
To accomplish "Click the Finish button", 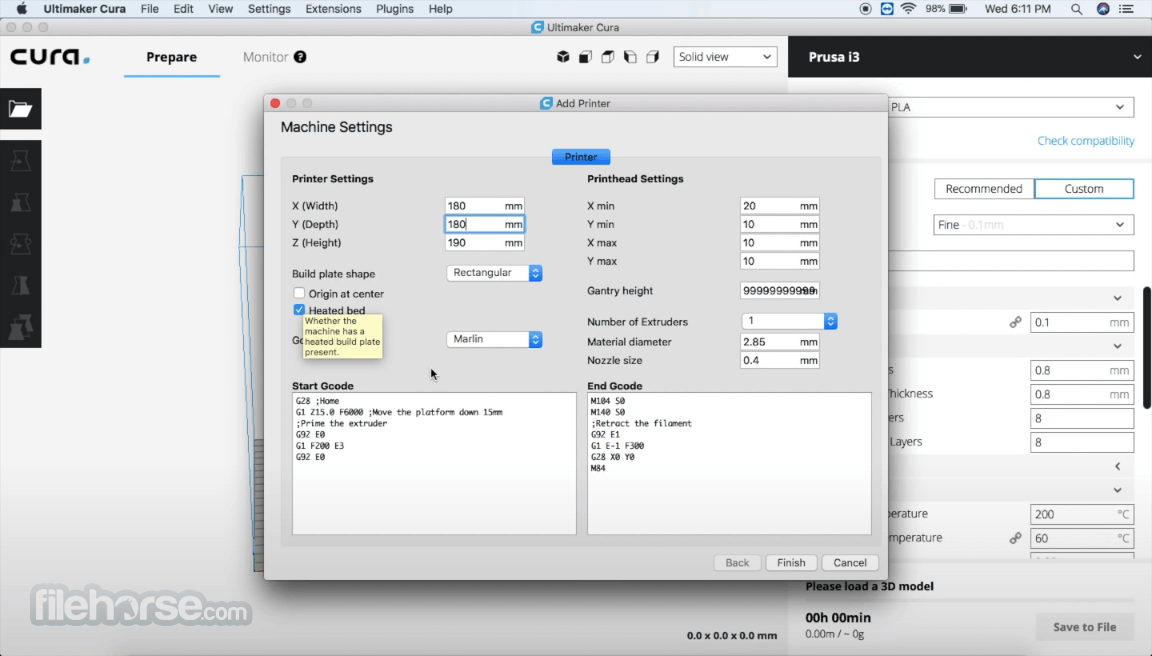I will point(791,562).
